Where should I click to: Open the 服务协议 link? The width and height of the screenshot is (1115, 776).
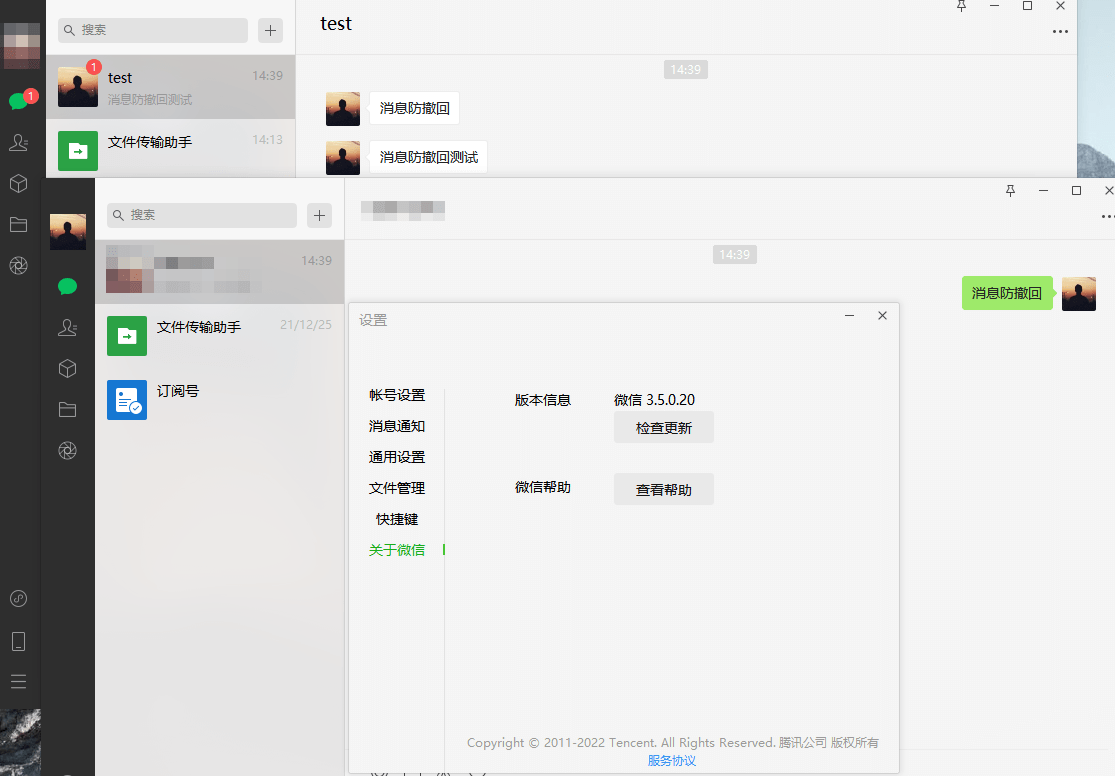coord(671,760)
